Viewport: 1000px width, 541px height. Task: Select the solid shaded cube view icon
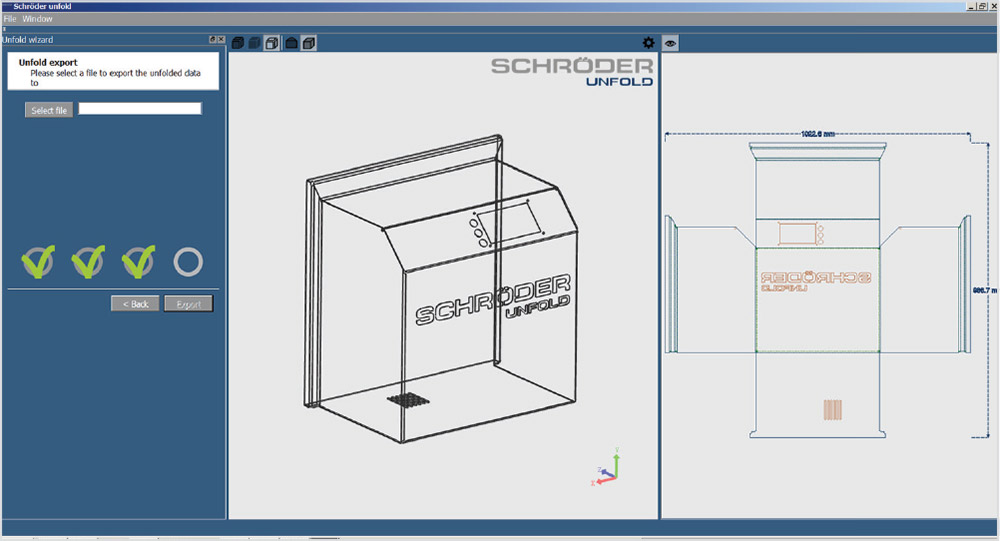pyautogui.click(x=238, y=43)
